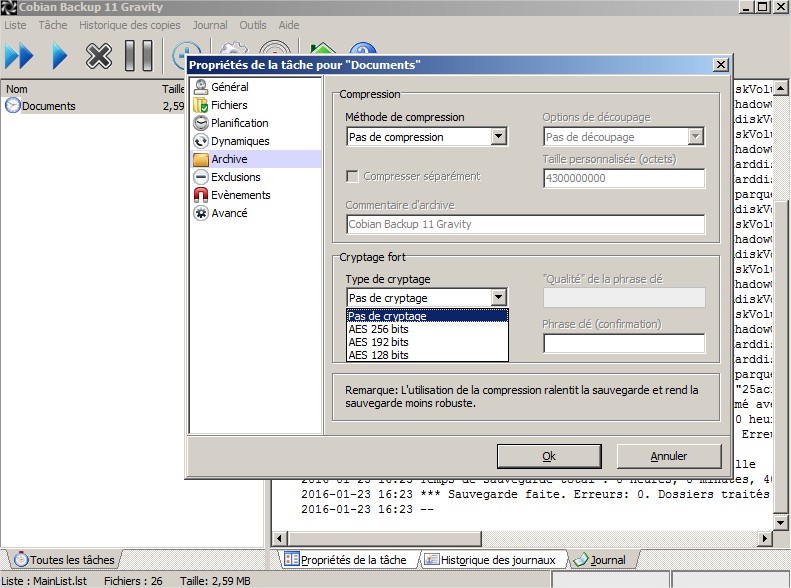Click the log horizontal scrollbar thumb
This screenshot has width=791, height=588.
click(x=384, y=538)
